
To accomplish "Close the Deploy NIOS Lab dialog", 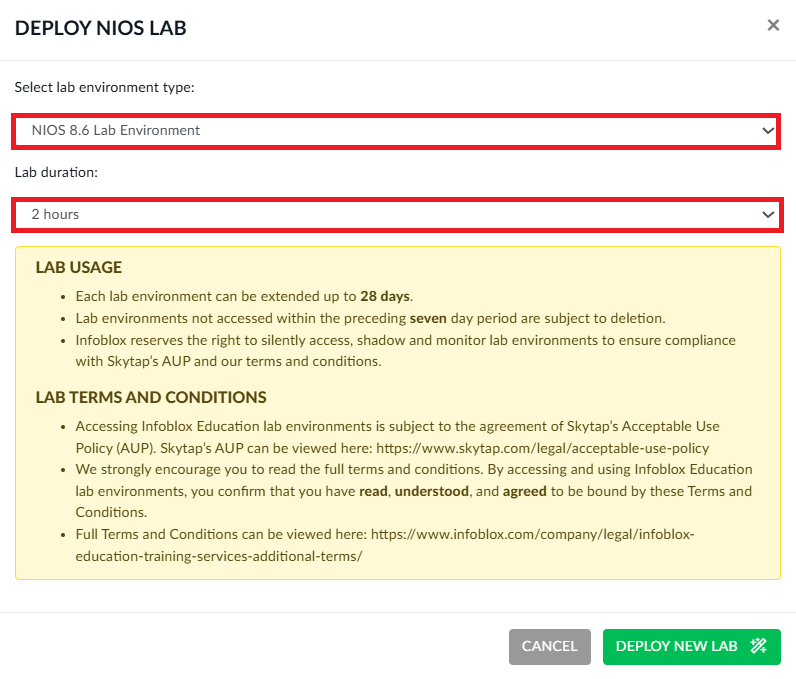I will click(x=773, y=26).
